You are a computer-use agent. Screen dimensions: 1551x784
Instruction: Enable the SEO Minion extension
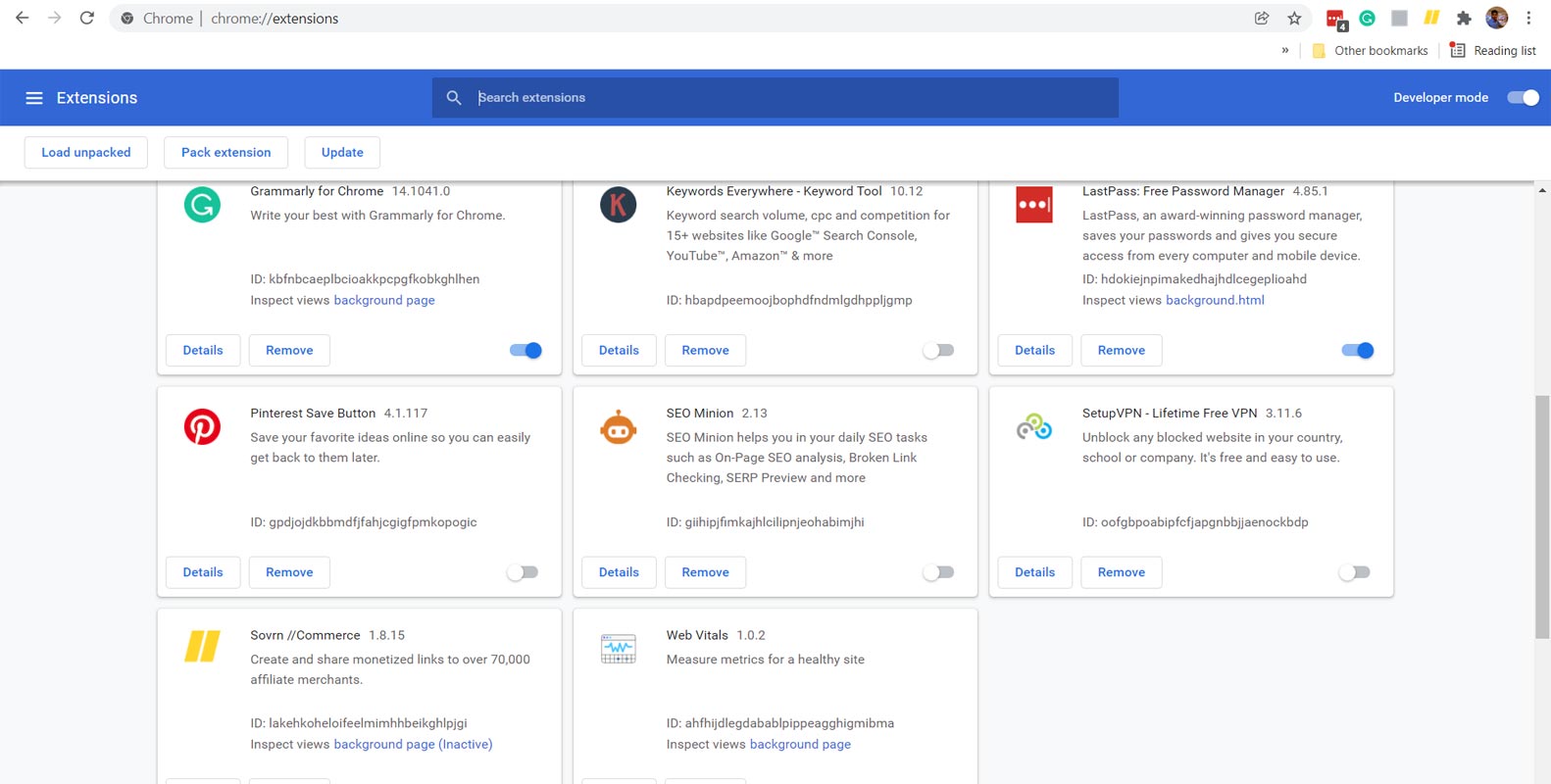[938, 572]
